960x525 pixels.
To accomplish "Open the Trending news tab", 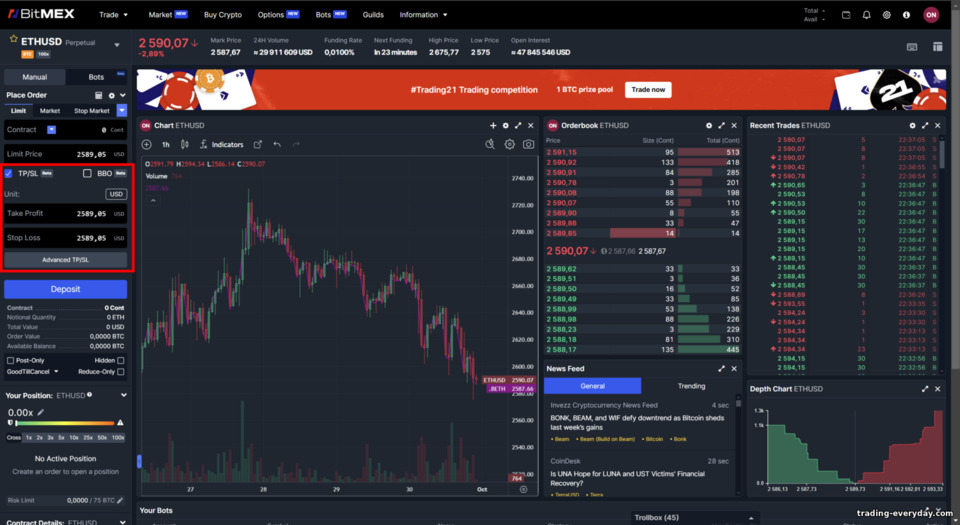I will click(x=691, y=386).
